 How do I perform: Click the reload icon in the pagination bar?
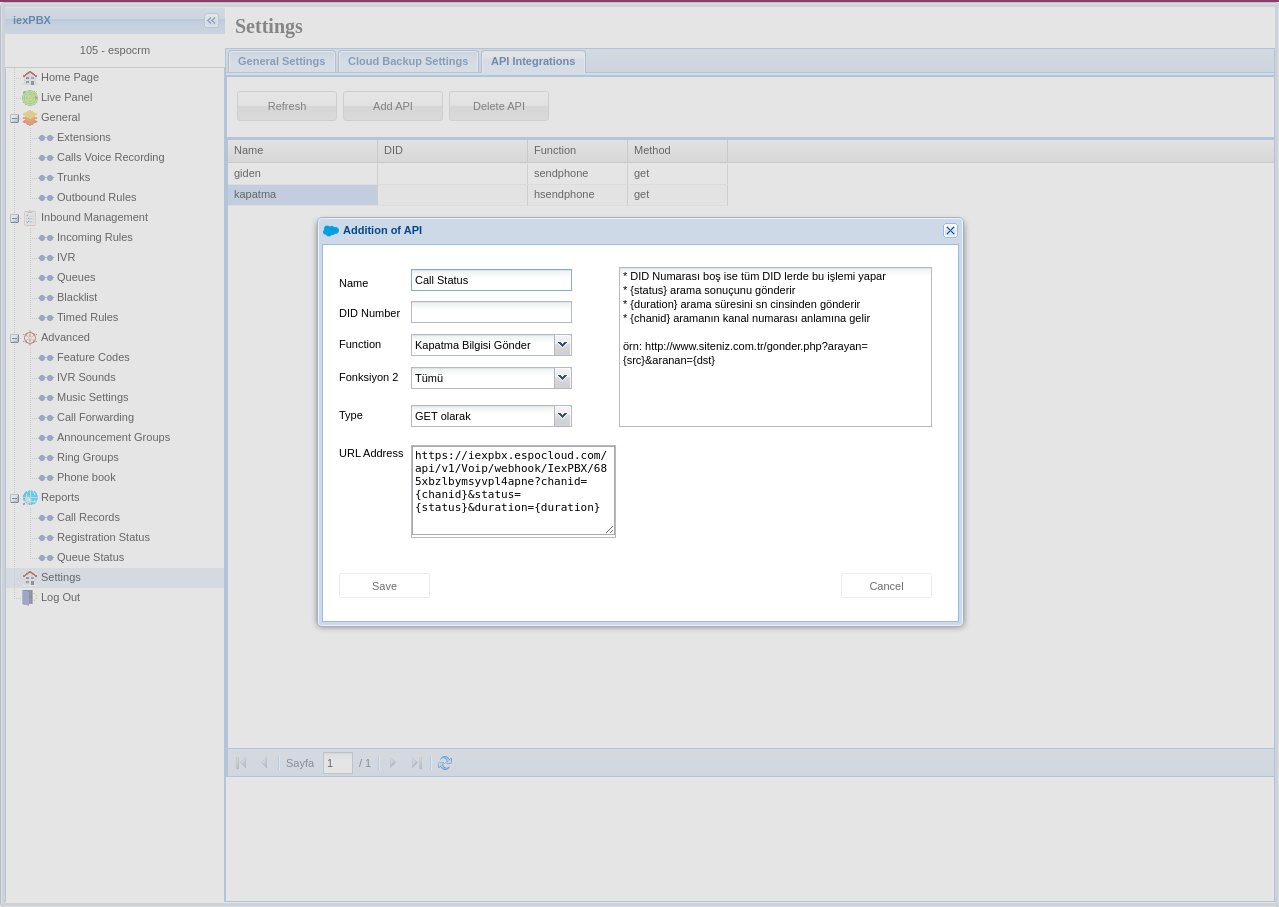coord(444,762)
